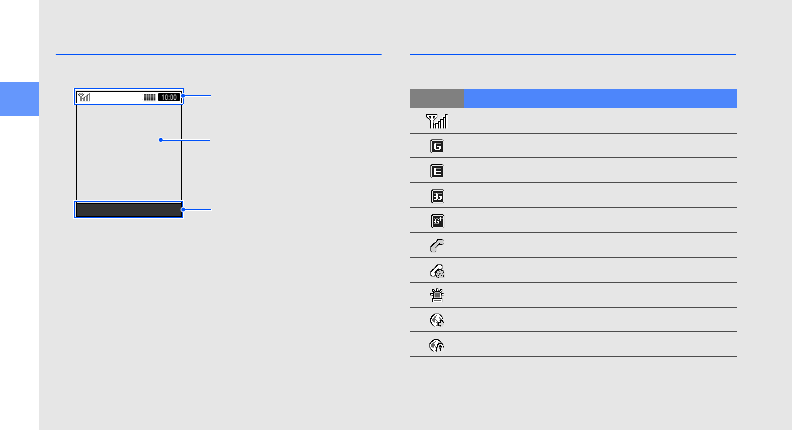Click the blue table header bar
Screen dimensions: 792x430
tap(600, 98)
